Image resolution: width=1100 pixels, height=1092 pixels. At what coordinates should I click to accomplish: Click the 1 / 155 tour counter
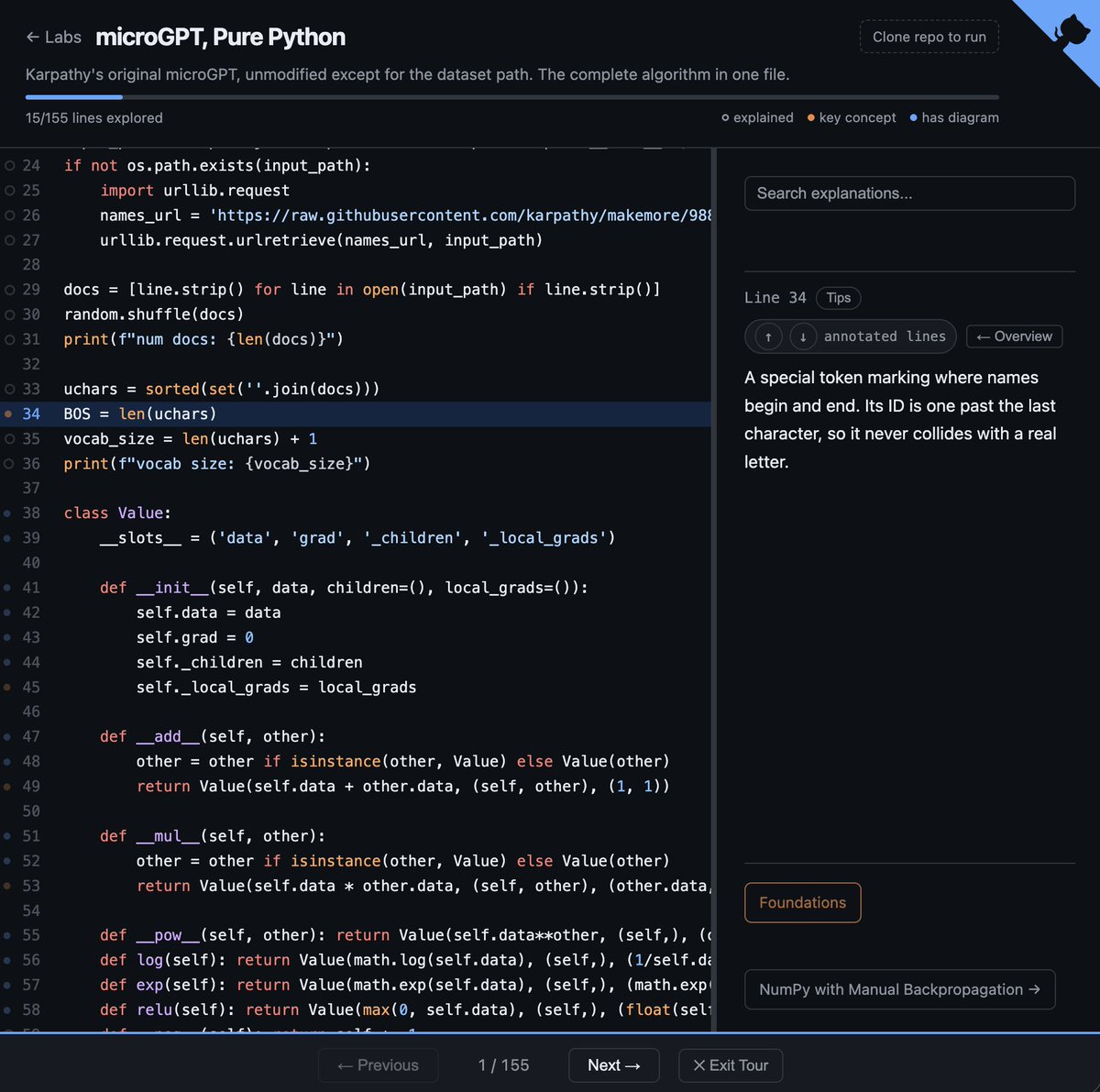pos(503,1065)
